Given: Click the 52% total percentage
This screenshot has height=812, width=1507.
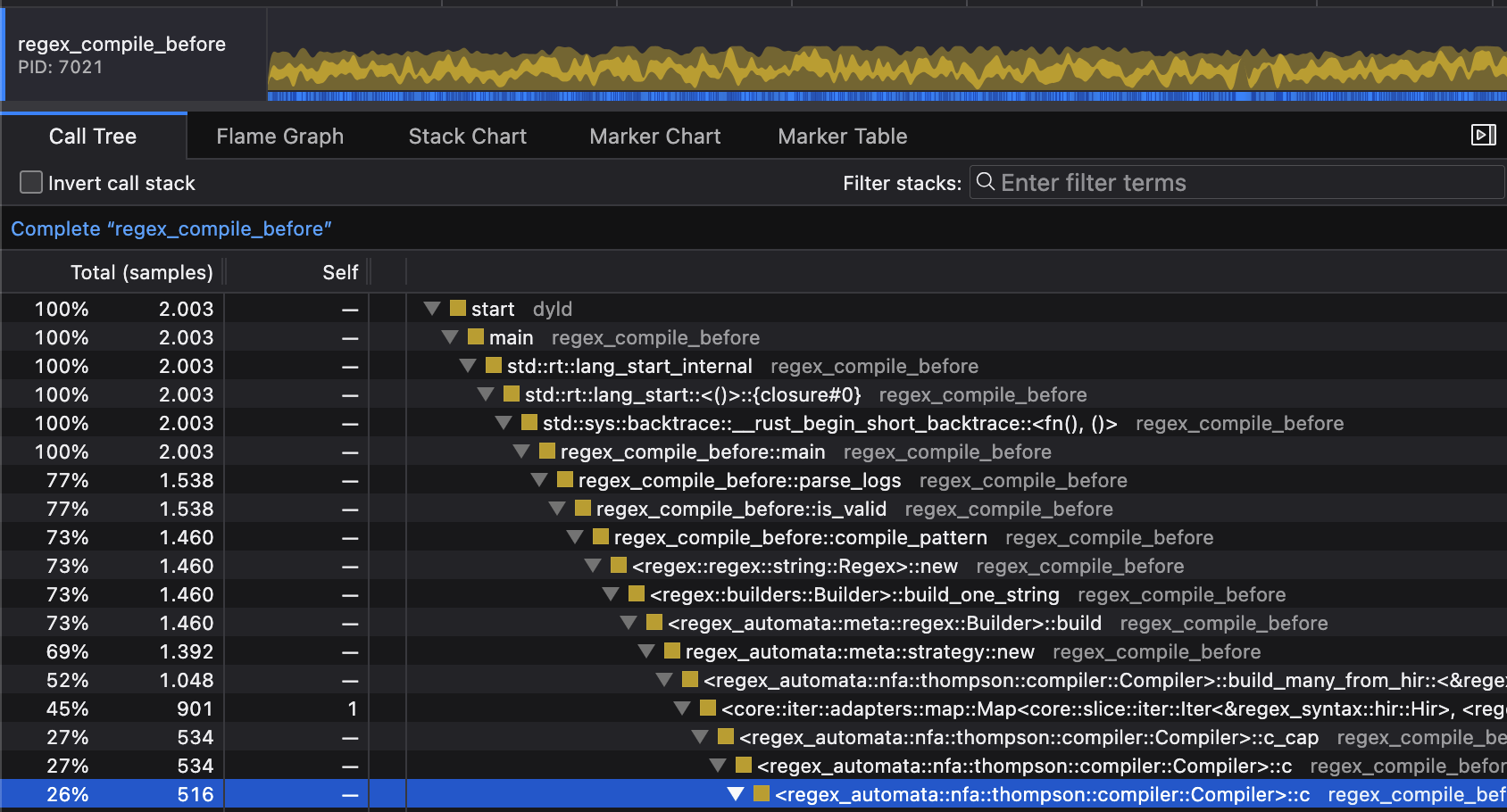Looking at the screenshot, I should coord(67,679).
